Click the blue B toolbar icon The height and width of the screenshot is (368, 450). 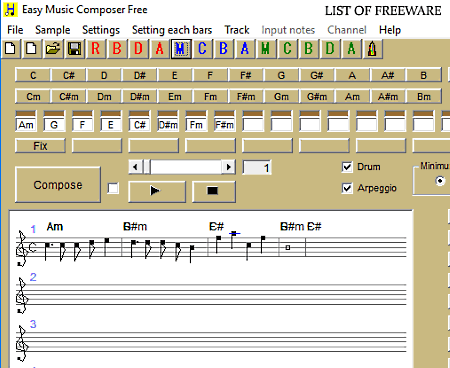pos(224,49)
